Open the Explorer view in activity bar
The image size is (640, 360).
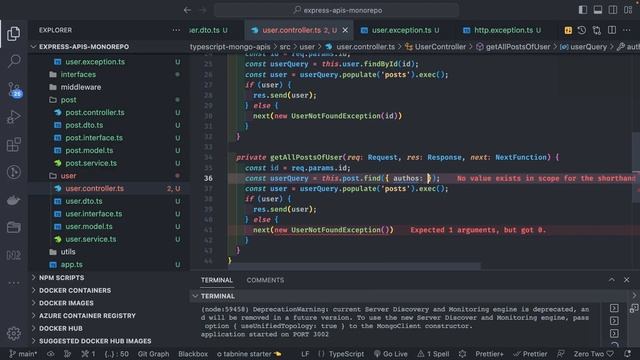tap(13, 34)
